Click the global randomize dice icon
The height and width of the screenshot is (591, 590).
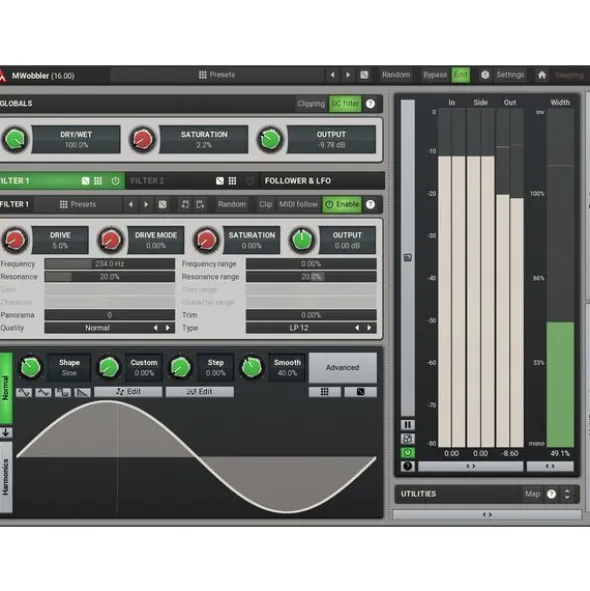point(364,75)
